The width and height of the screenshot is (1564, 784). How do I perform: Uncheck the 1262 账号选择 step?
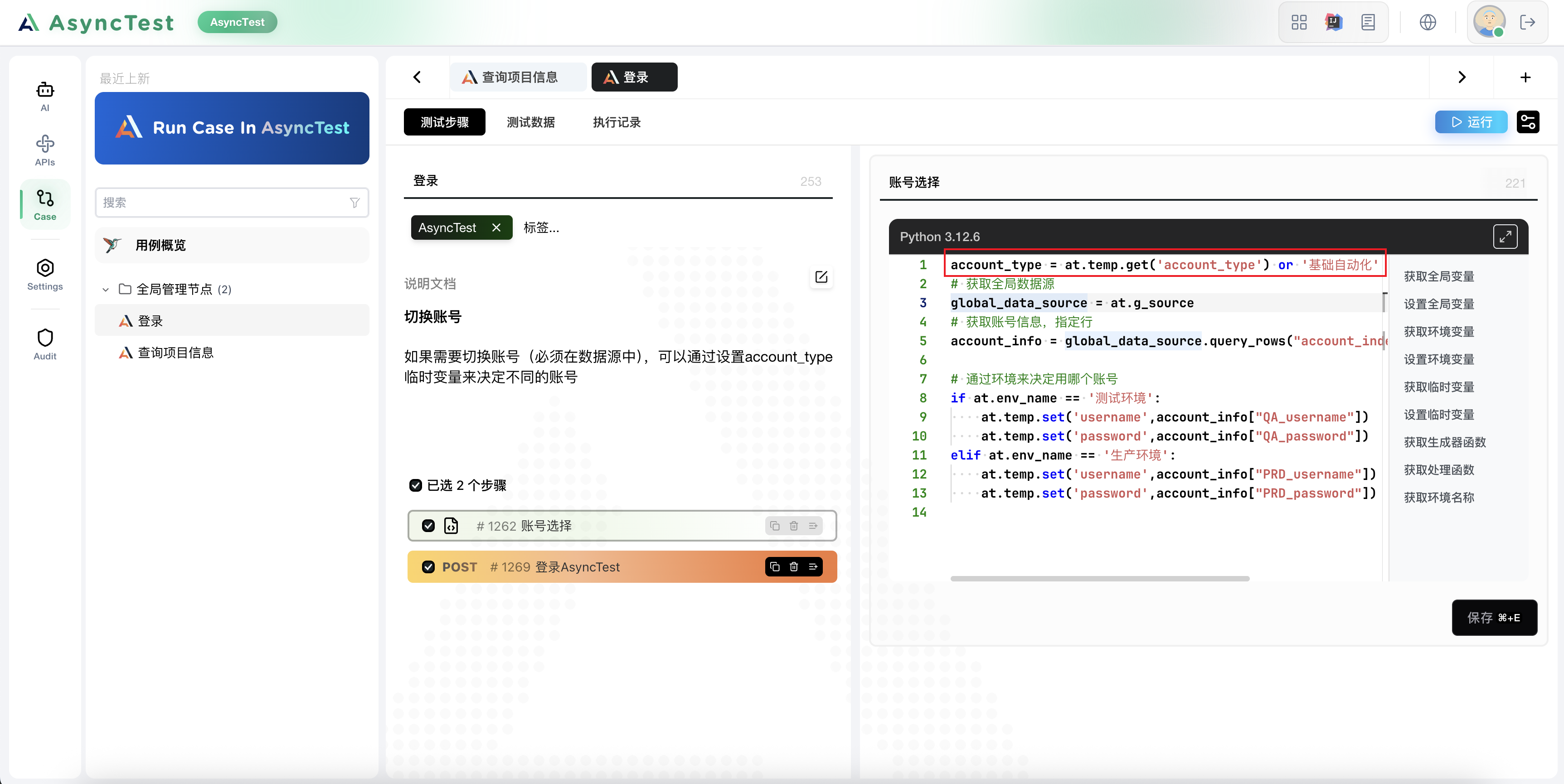[428, 526]
